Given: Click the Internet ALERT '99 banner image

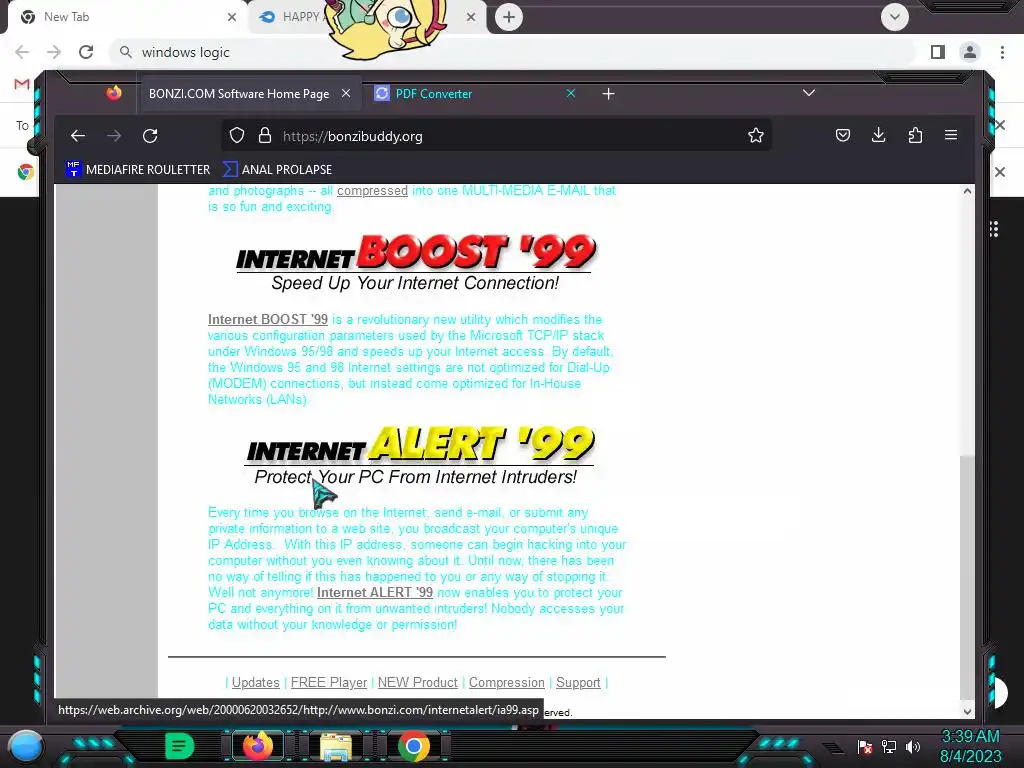Looking at the screenshot, I should click(x=419, y=455).
